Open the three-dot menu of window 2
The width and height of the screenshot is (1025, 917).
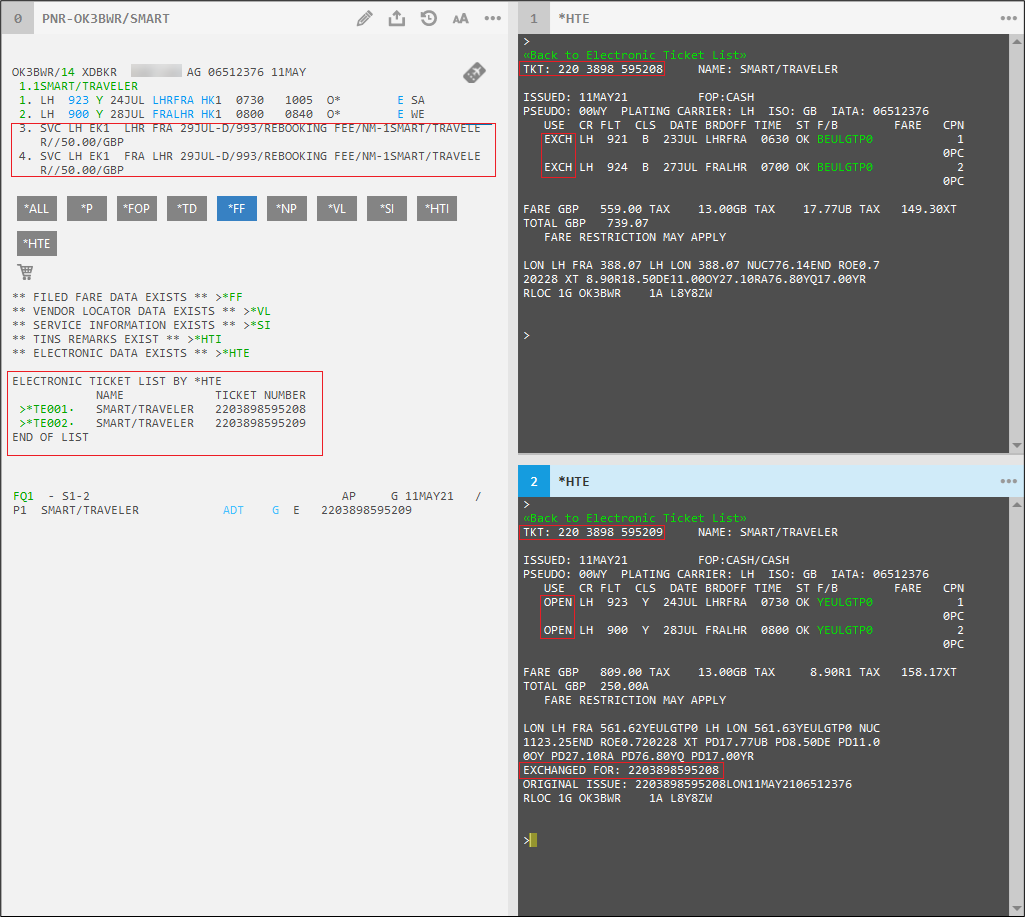click(x=1008, y=481)
